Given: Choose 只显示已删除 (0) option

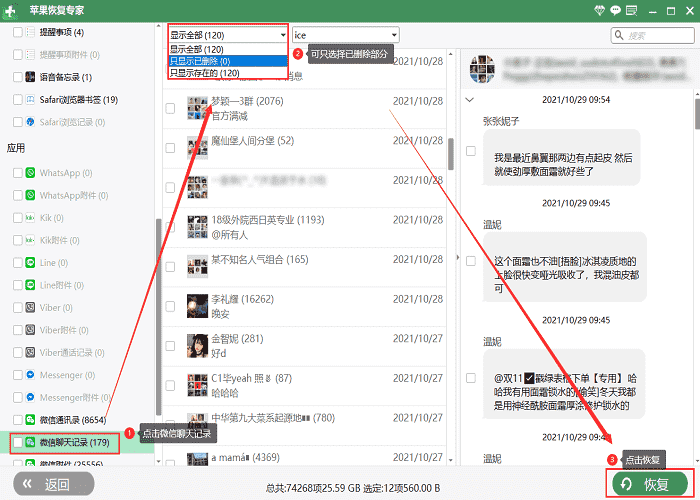Looking at the screenshot, I should click(x=228, y=61).
